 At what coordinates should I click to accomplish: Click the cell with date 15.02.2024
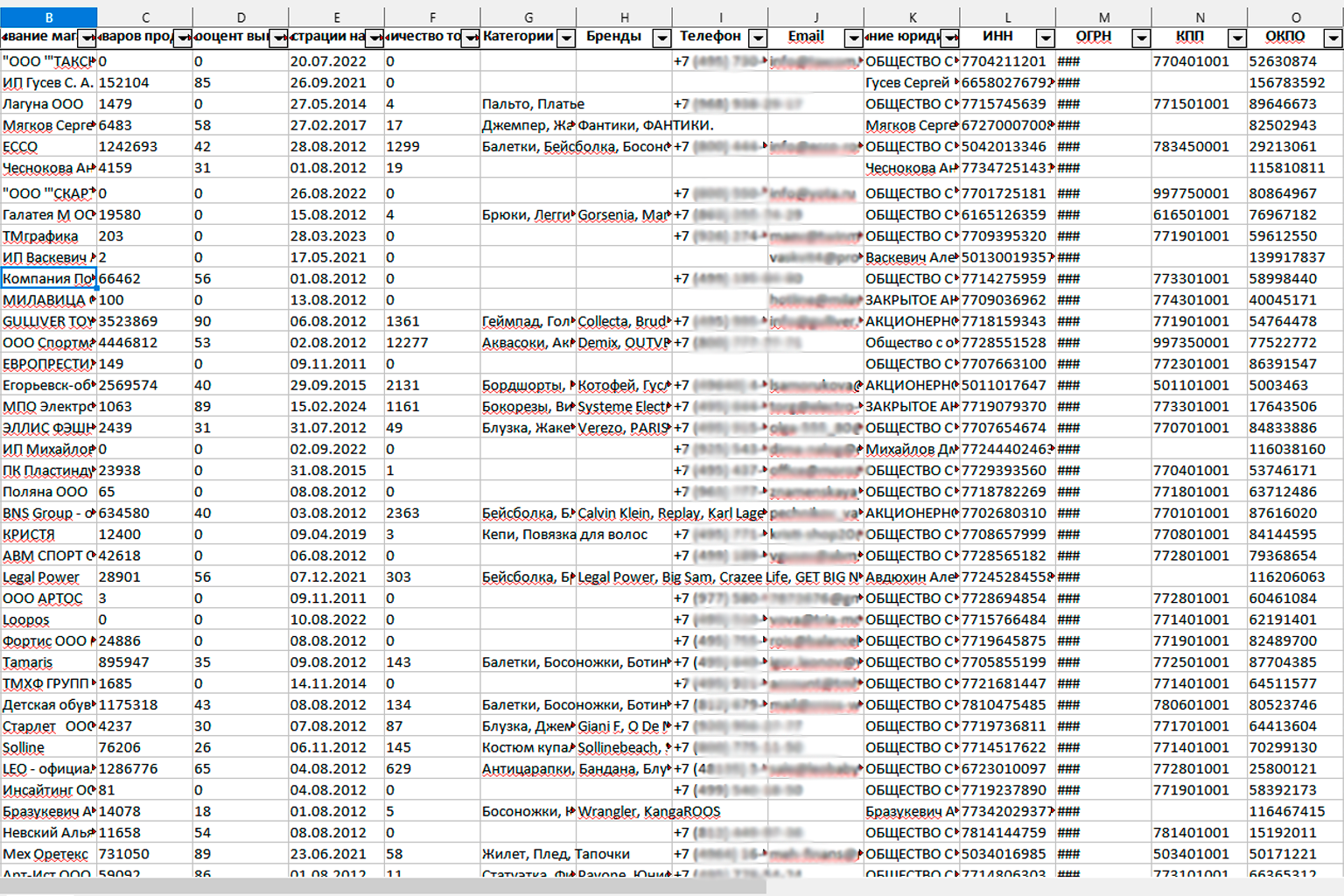[x=336, y=407]
